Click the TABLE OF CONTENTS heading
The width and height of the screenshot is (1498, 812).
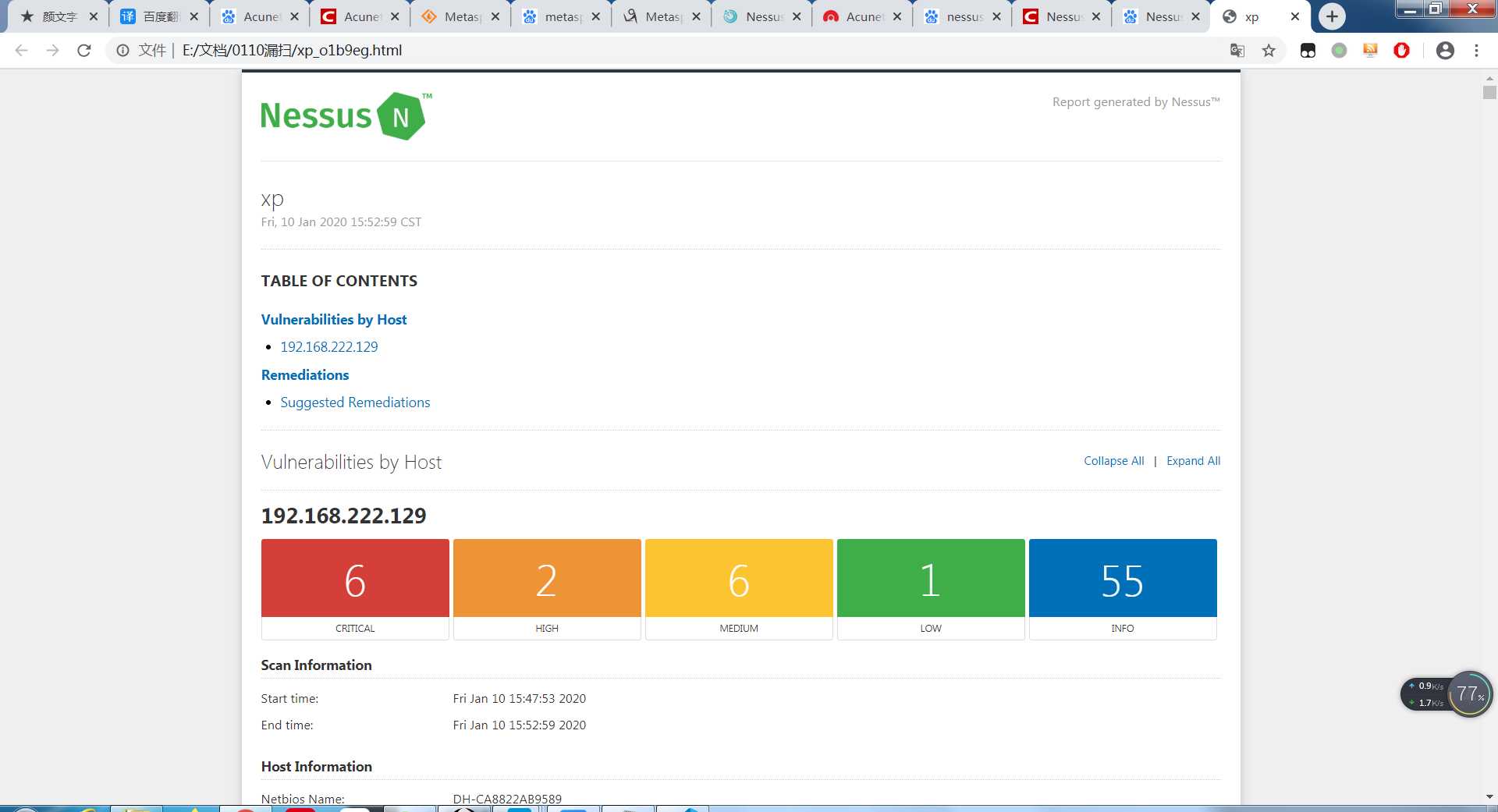(x=339, y=281)
